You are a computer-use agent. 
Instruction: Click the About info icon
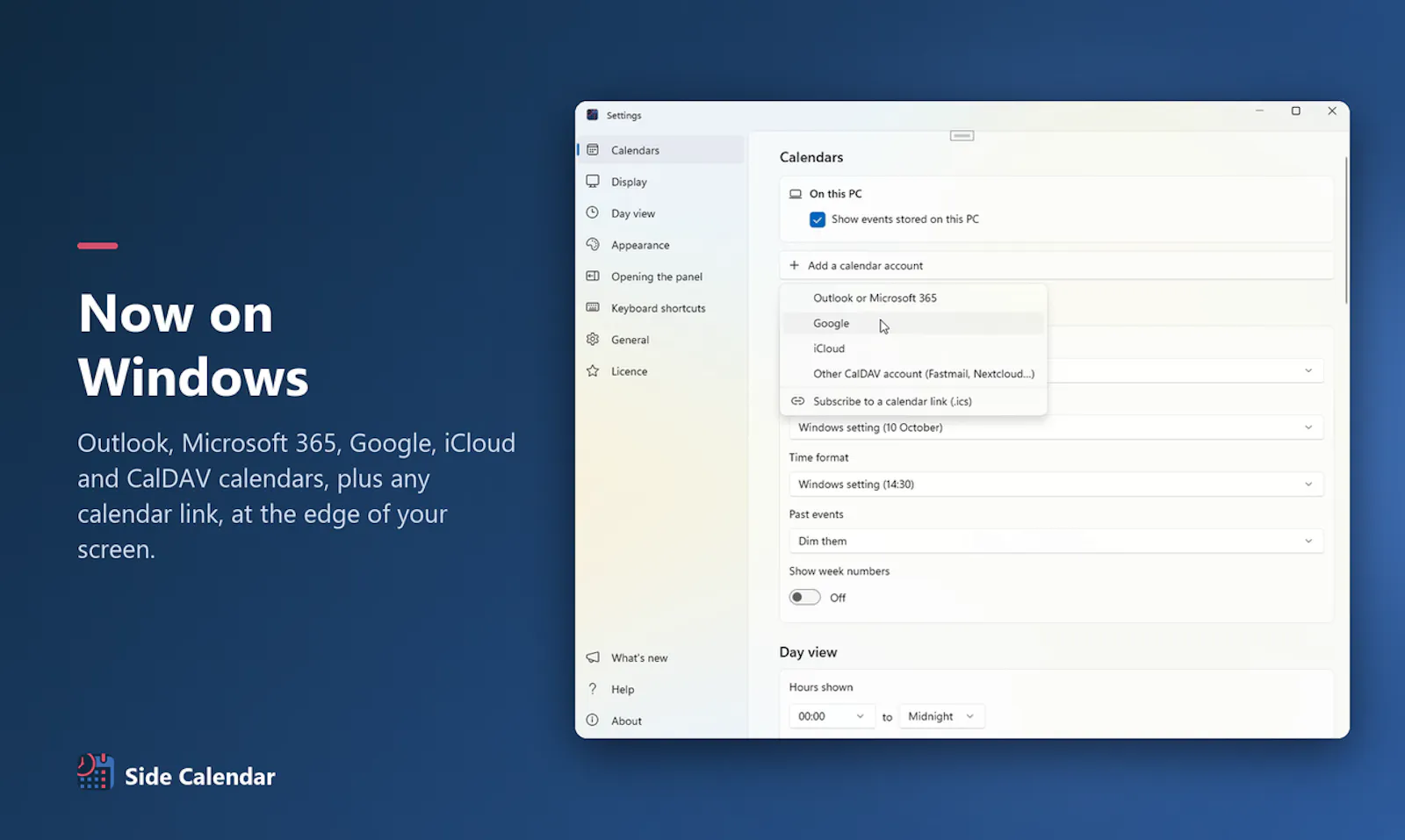593,721
